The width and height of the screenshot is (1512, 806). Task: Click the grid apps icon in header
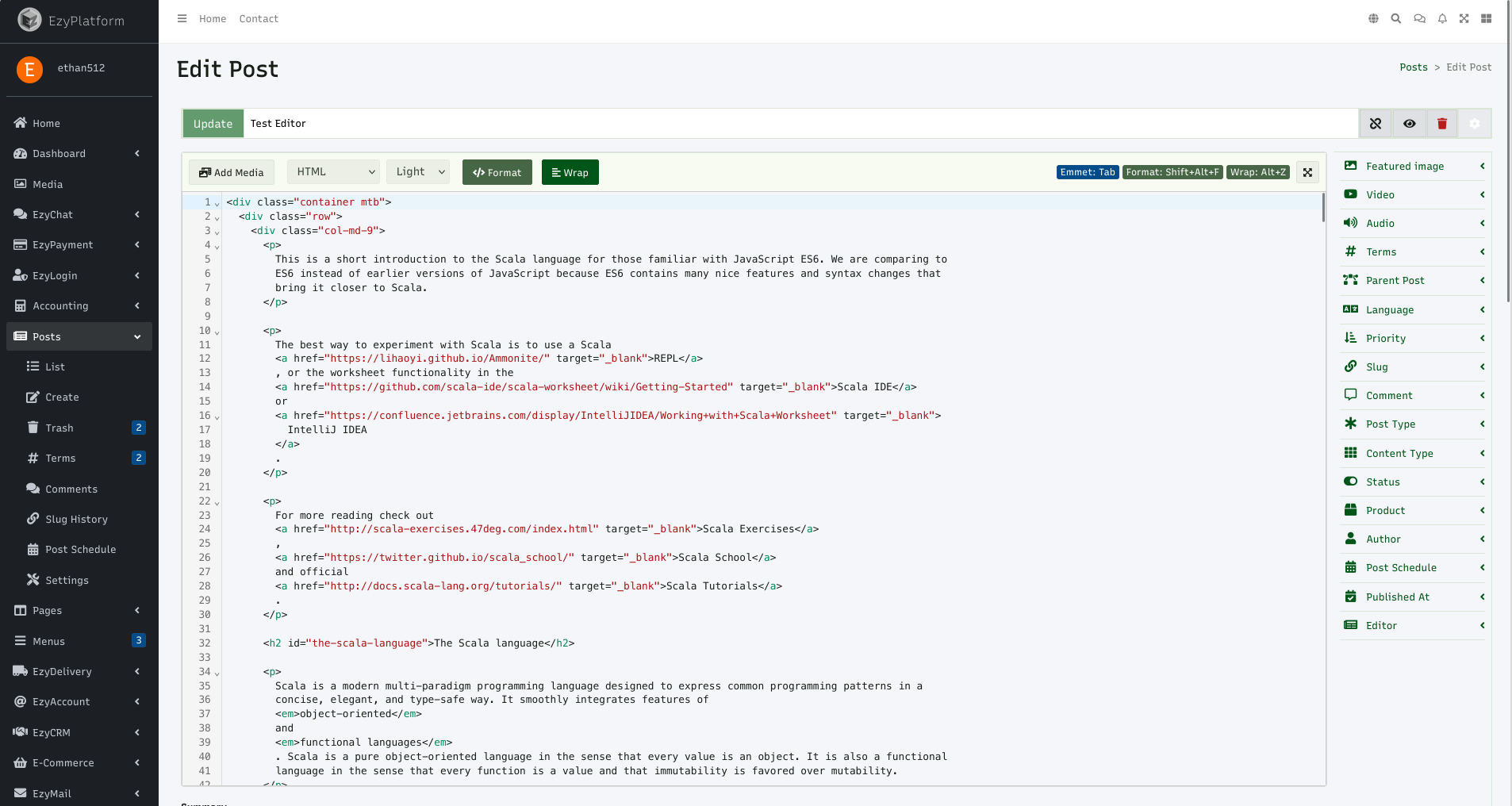1486,18
